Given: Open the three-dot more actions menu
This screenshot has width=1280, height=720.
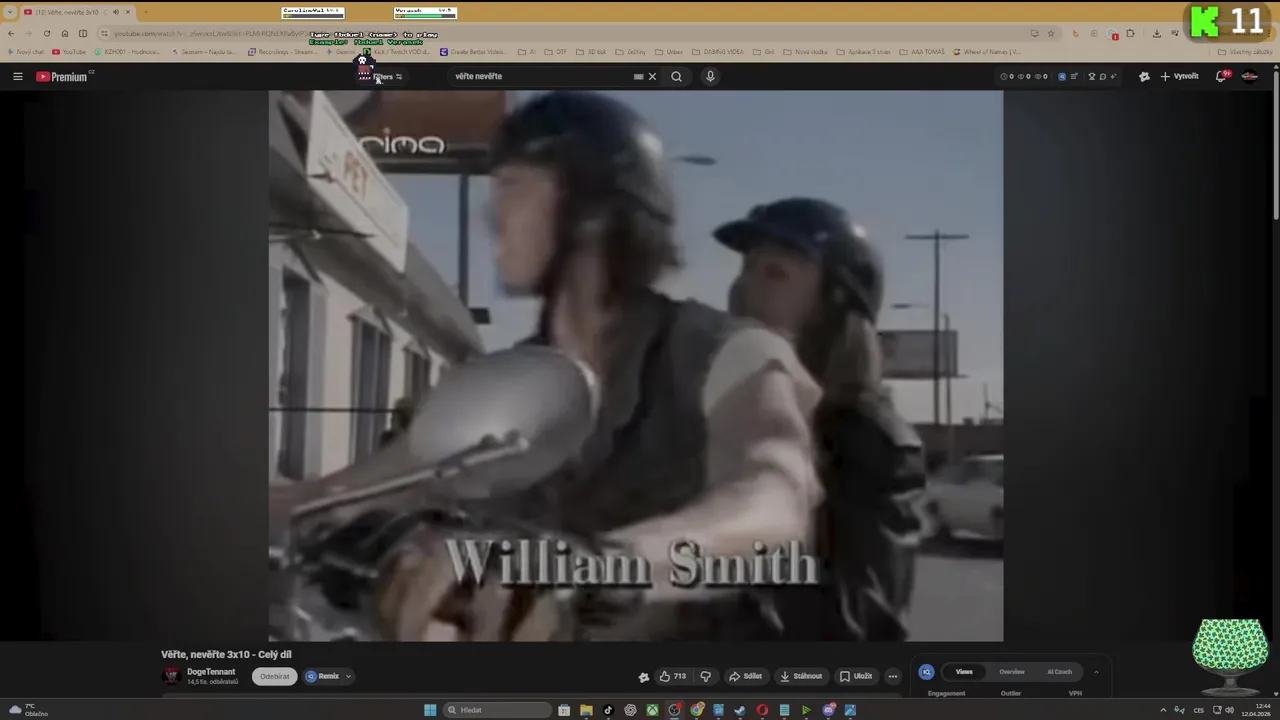Looking at the screenshot, I should pos(893,676).
